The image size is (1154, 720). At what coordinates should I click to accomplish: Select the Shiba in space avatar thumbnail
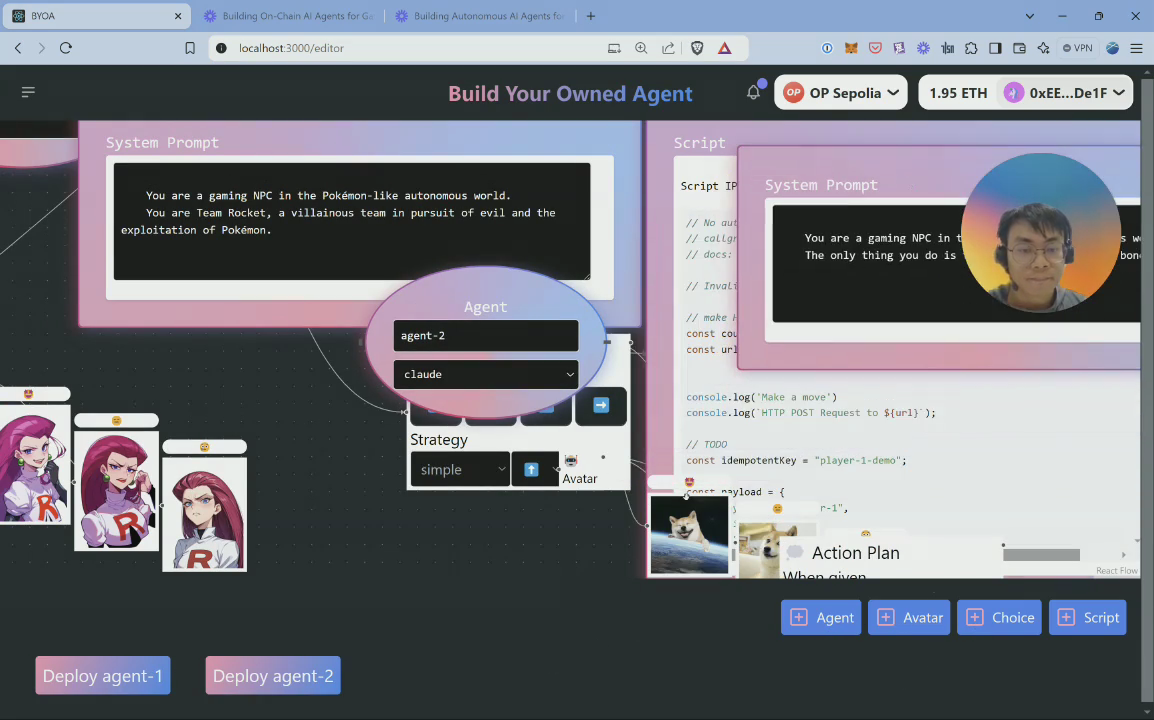click(690, 534)
